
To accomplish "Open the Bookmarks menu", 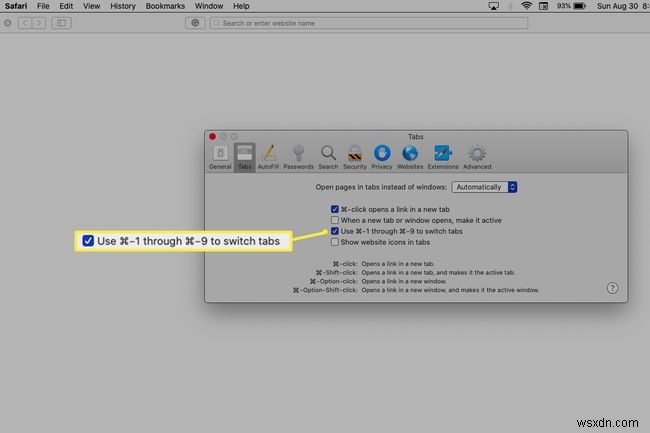I will tap(165, 6).
